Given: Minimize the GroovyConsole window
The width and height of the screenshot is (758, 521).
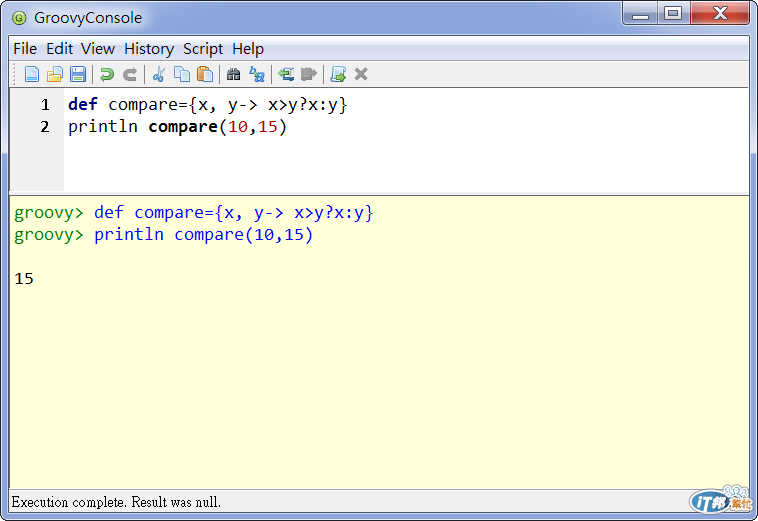Looking at the screenshot, I should coord(640,14).
